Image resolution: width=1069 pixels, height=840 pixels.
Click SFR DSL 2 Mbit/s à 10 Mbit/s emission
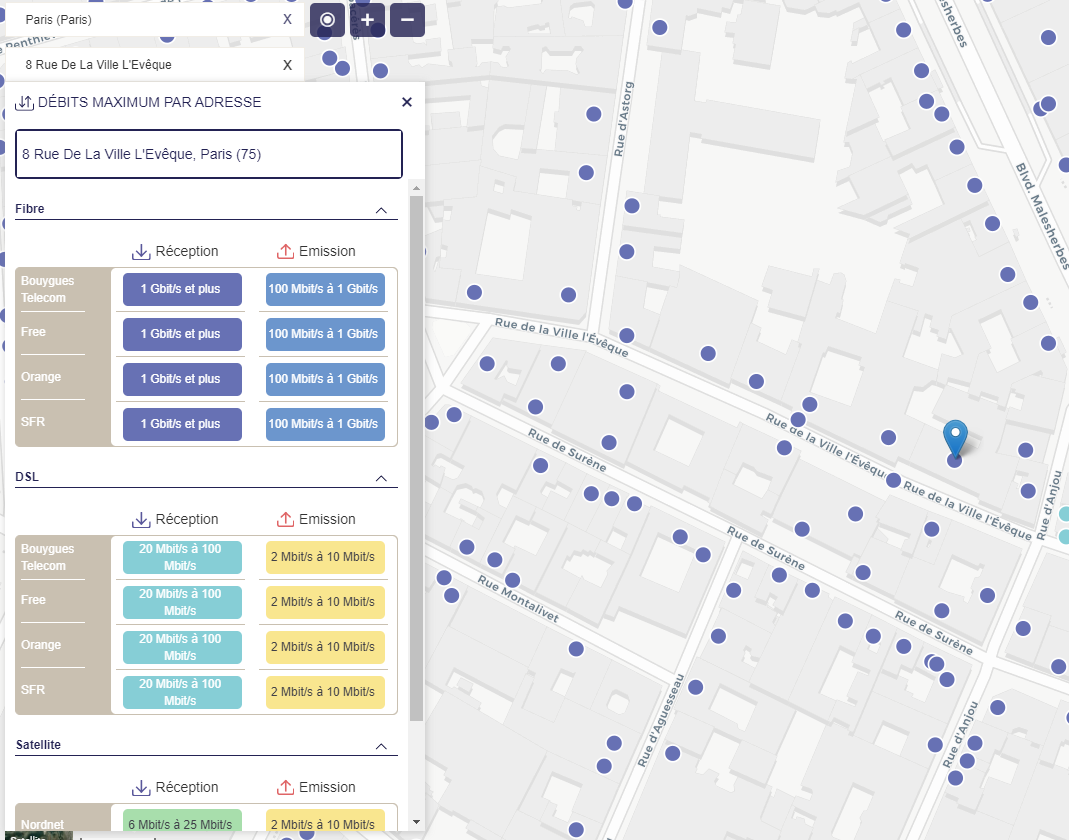325,692
